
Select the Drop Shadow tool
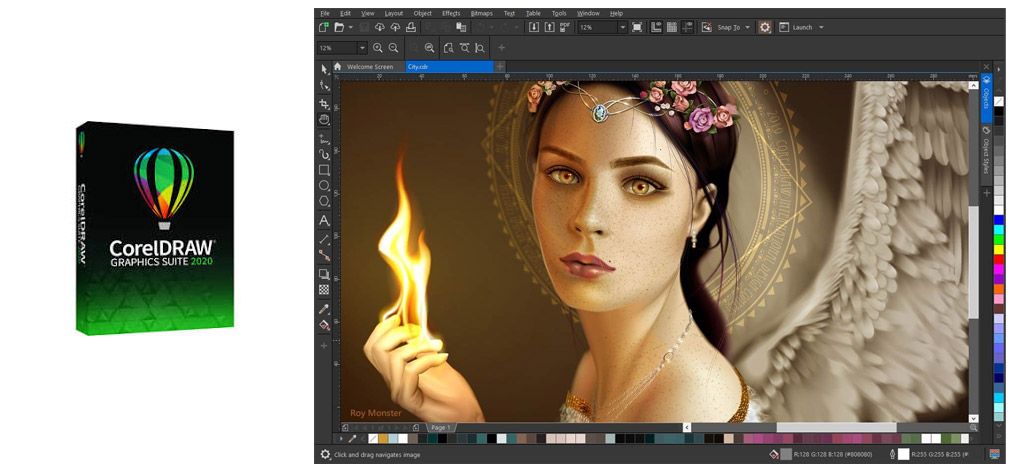[x=324, y=274]
